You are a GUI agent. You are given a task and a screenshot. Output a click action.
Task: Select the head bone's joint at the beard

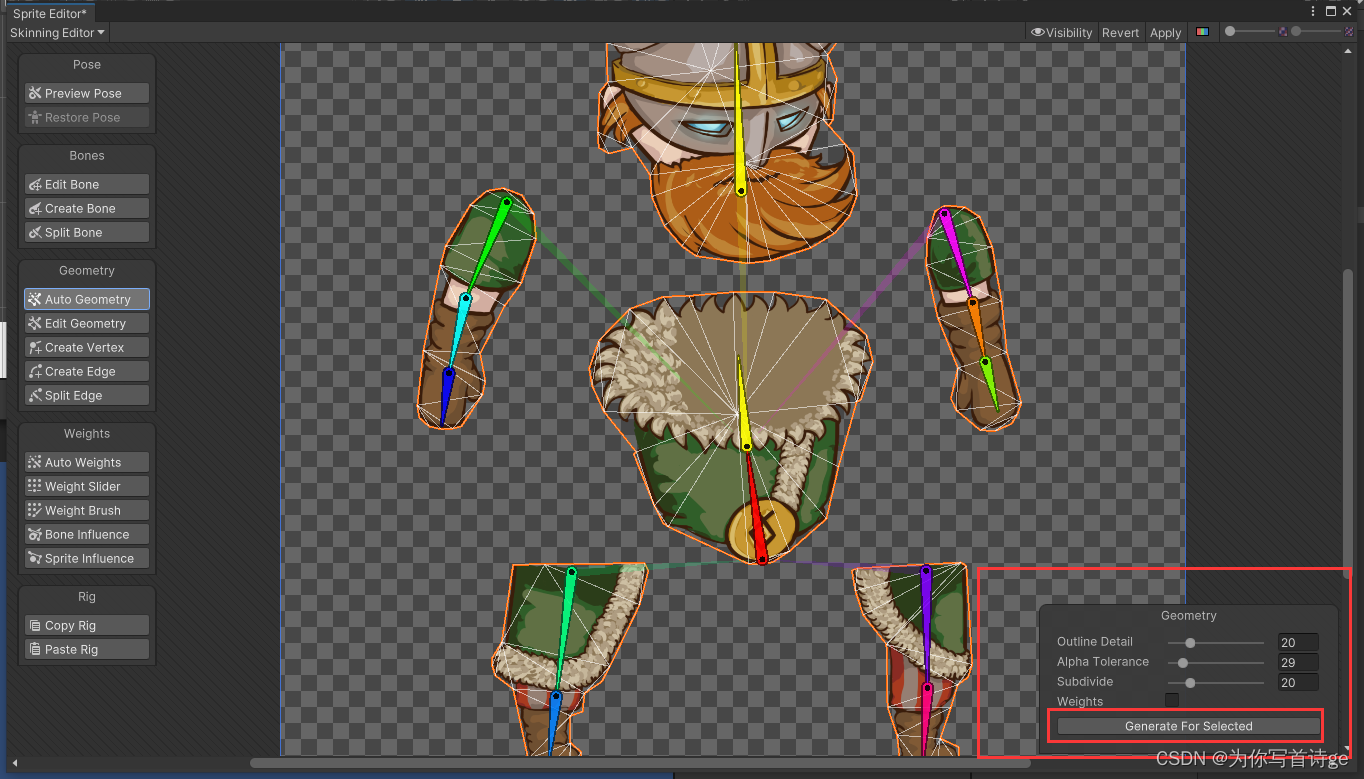pos(741,190)
